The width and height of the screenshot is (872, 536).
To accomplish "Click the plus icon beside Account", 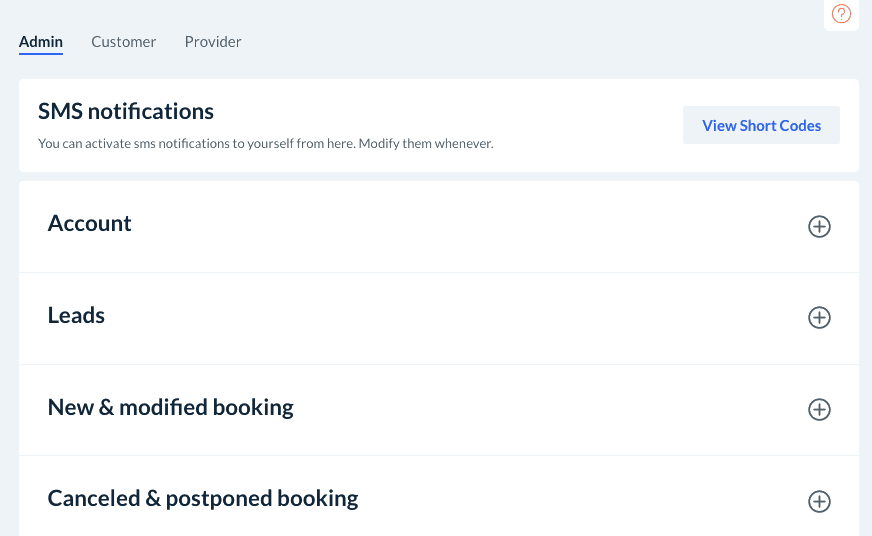I will point(819,227).
